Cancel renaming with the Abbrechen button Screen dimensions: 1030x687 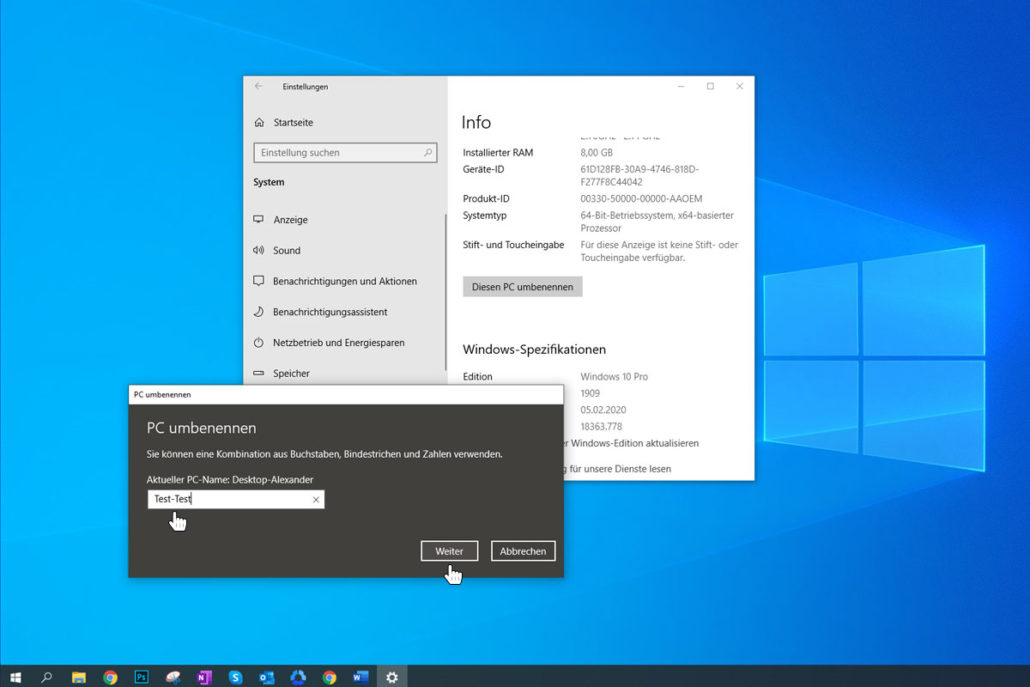(523, 551)
